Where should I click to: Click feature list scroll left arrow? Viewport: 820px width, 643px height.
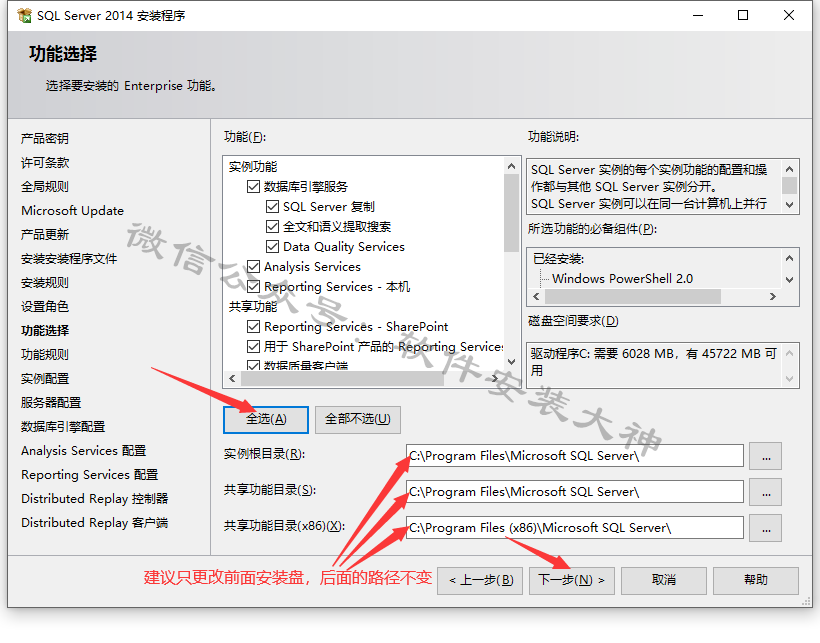click(232, 379)
